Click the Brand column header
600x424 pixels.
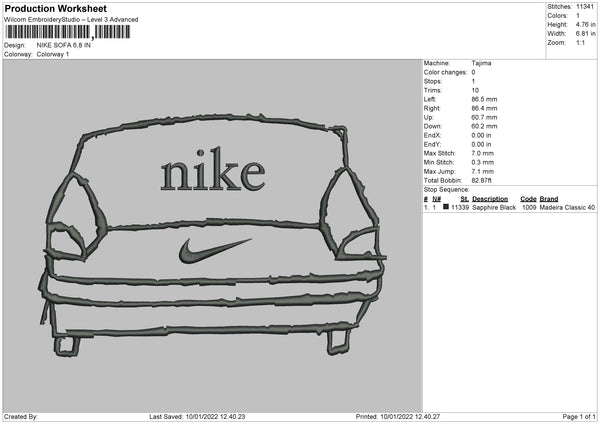(549, 199)
